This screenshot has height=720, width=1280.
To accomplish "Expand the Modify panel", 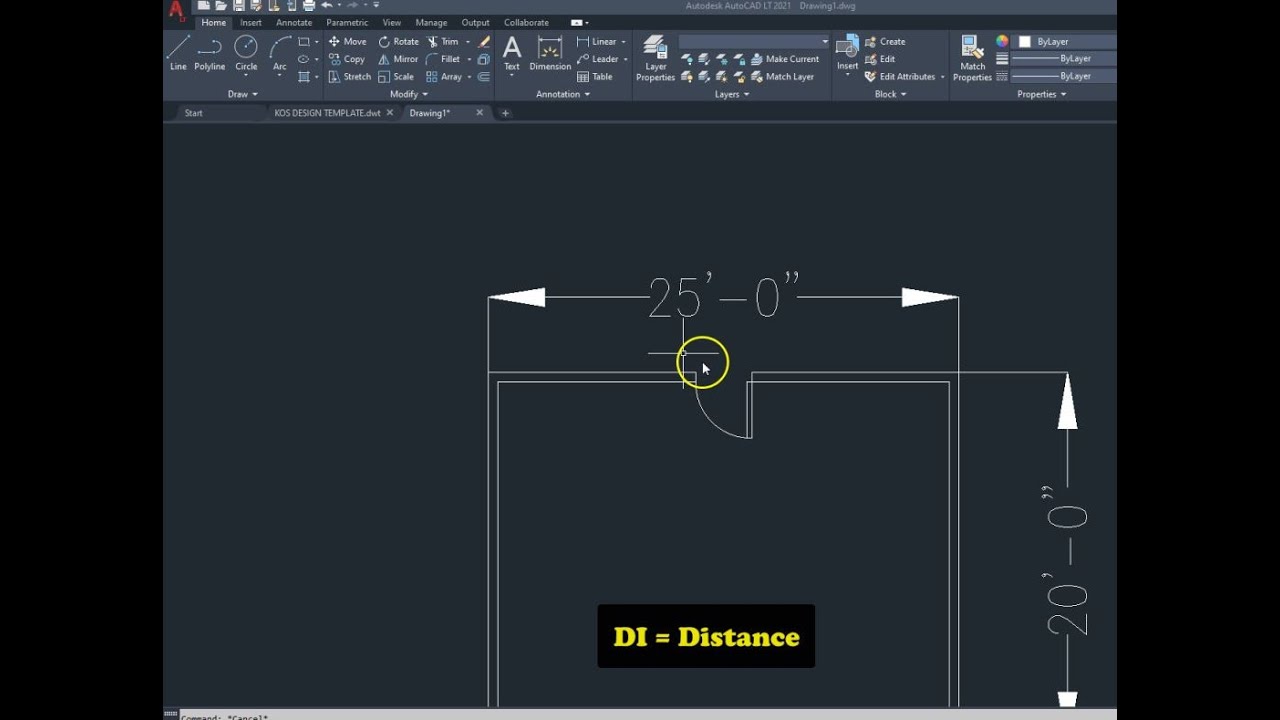I will click(408, 94).
